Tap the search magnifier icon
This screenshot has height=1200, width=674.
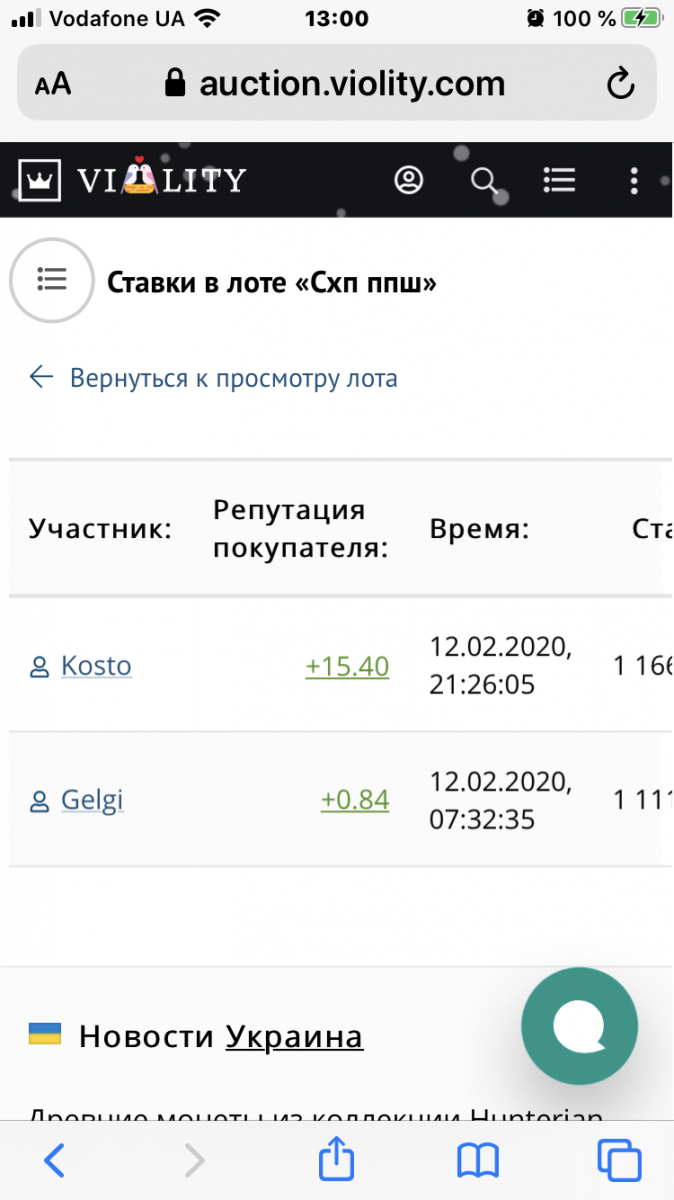pyautogui.click(x=484, y=180)
